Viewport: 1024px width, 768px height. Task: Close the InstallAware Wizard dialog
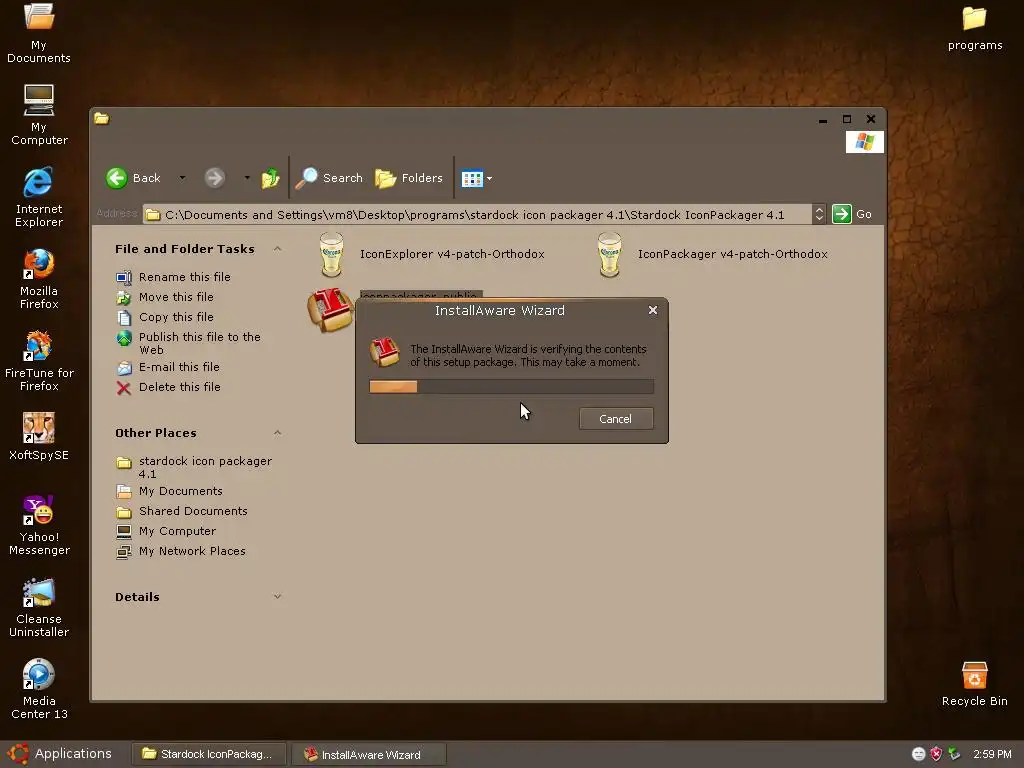click(652, 310)
